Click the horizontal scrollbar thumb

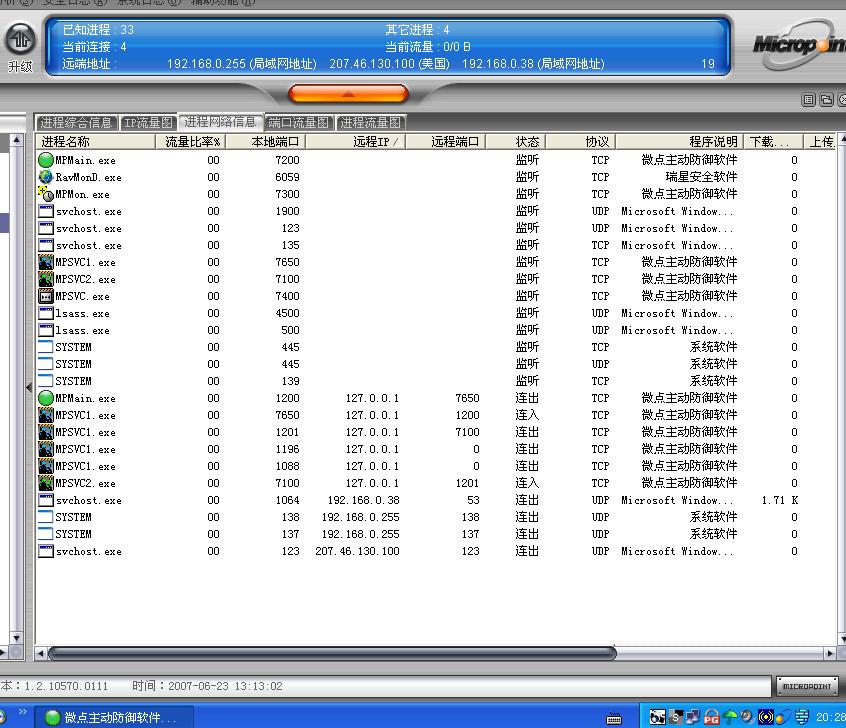(332, 654)
